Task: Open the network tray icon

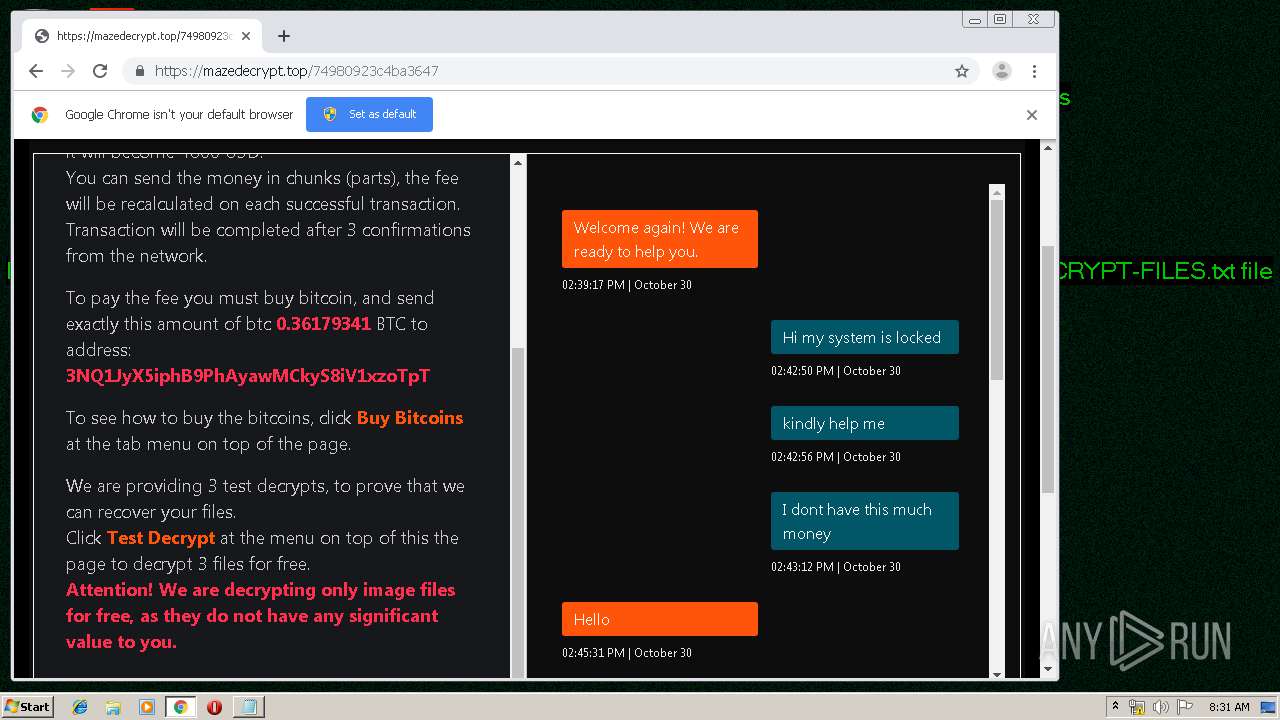Action: (x=1137, y=707)
